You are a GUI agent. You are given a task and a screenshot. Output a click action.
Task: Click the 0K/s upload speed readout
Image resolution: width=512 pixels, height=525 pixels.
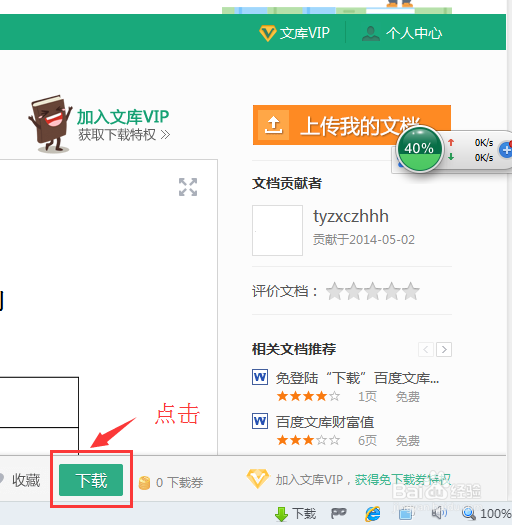point(484,143)
